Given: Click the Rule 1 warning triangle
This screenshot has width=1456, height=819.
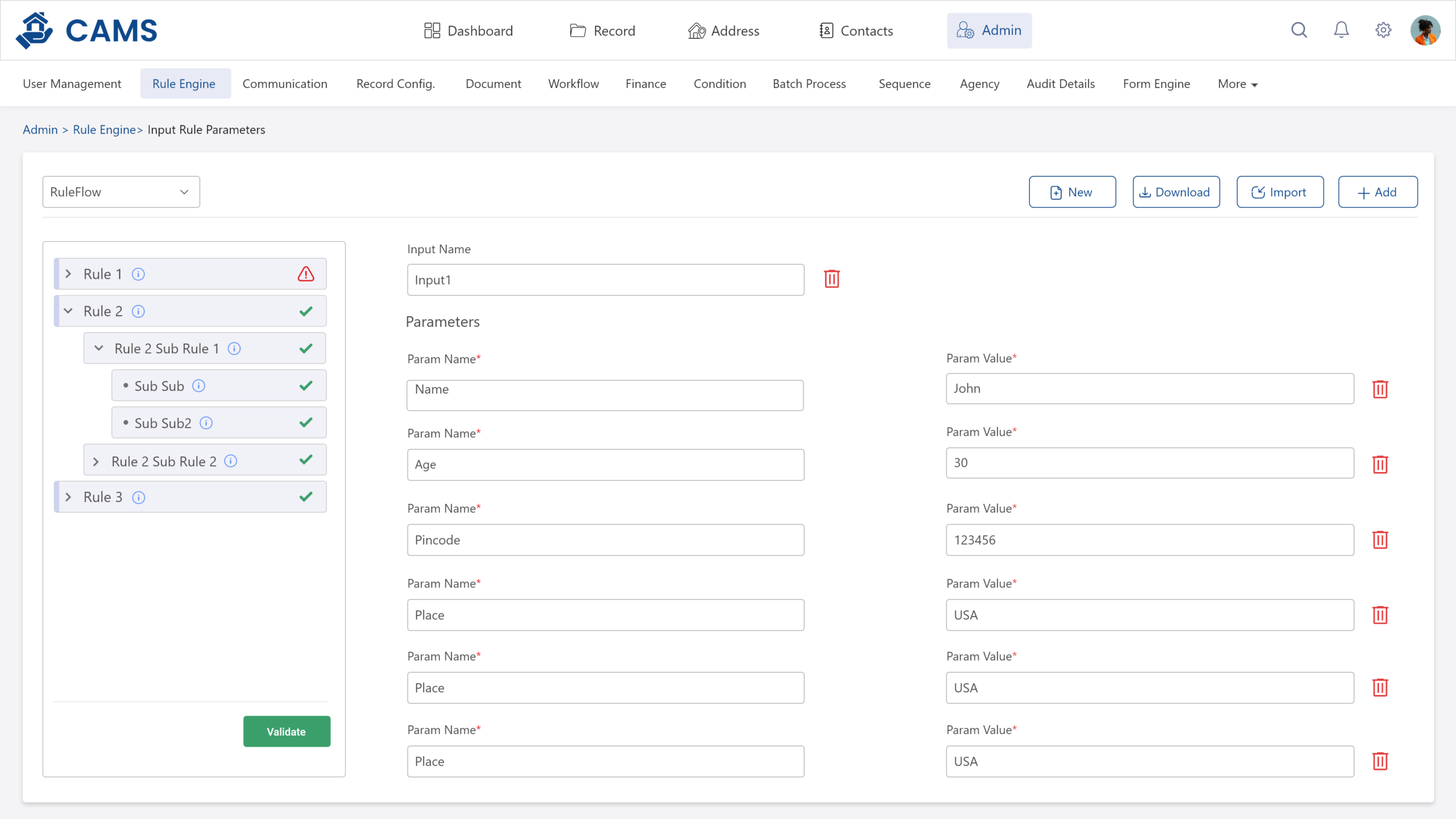Looking at the screenshot, I should pyautogui.click(x=306, y=274).
